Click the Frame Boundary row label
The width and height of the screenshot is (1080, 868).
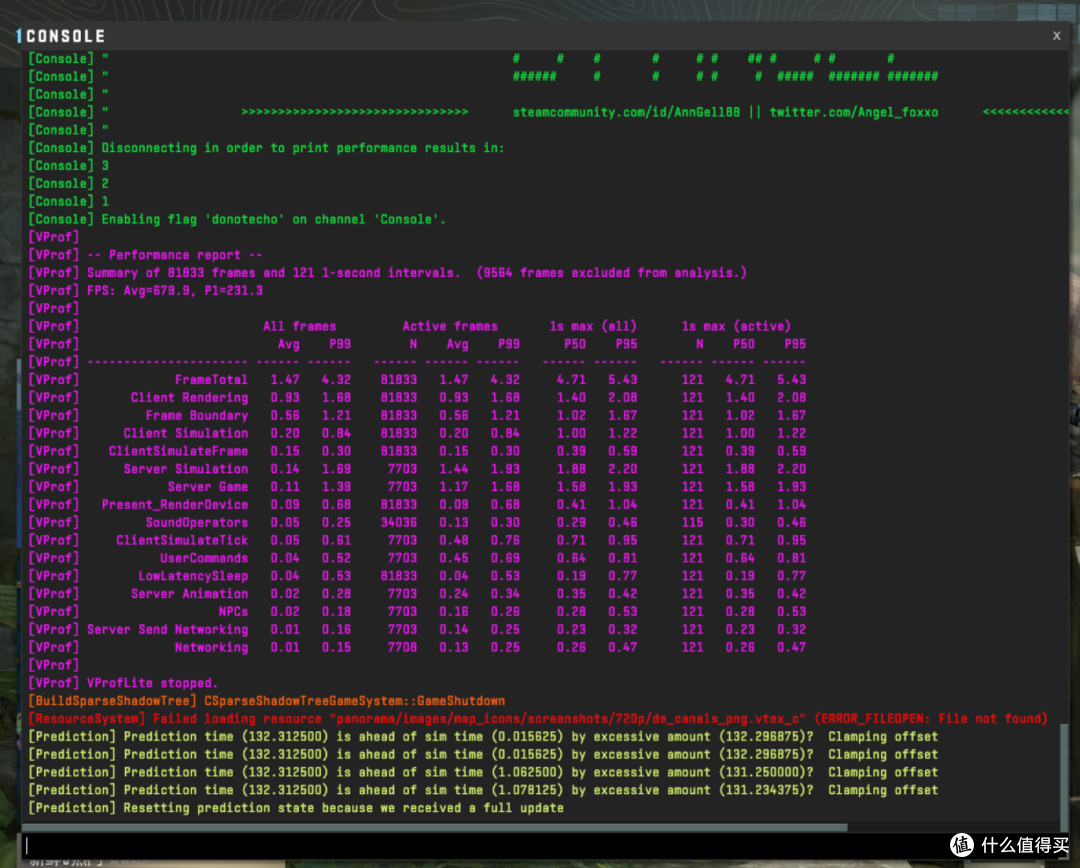pos(196,415)
